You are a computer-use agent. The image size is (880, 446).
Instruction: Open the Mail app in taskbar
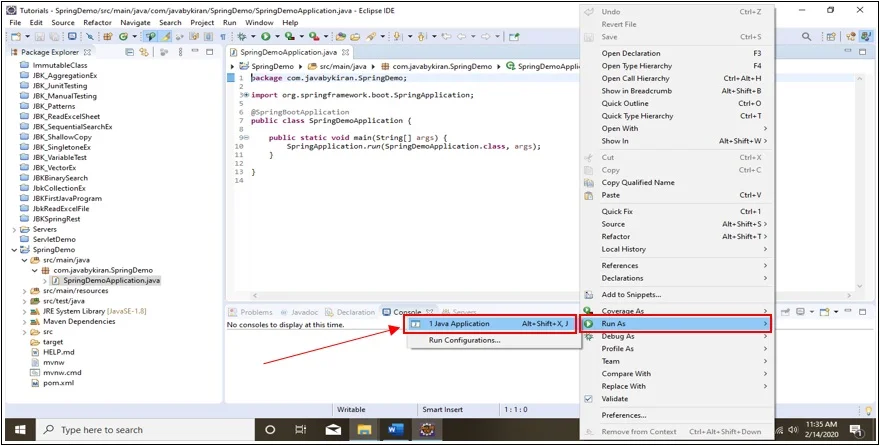tap(333, 430)
